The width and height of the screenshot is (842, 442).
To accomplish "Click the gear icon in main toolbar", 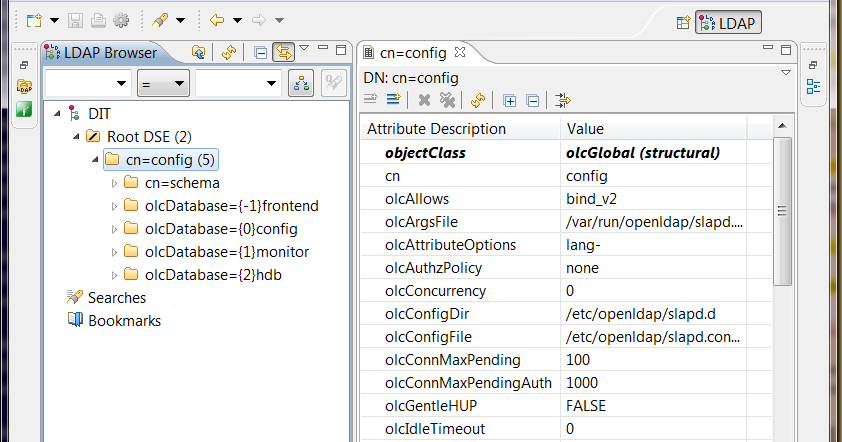I will 121,21.
